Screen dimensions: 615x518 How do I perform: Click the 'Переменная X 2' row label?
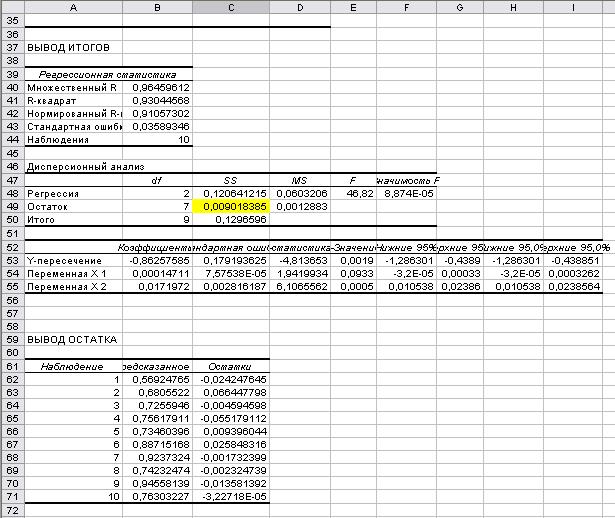click(73, 287)
